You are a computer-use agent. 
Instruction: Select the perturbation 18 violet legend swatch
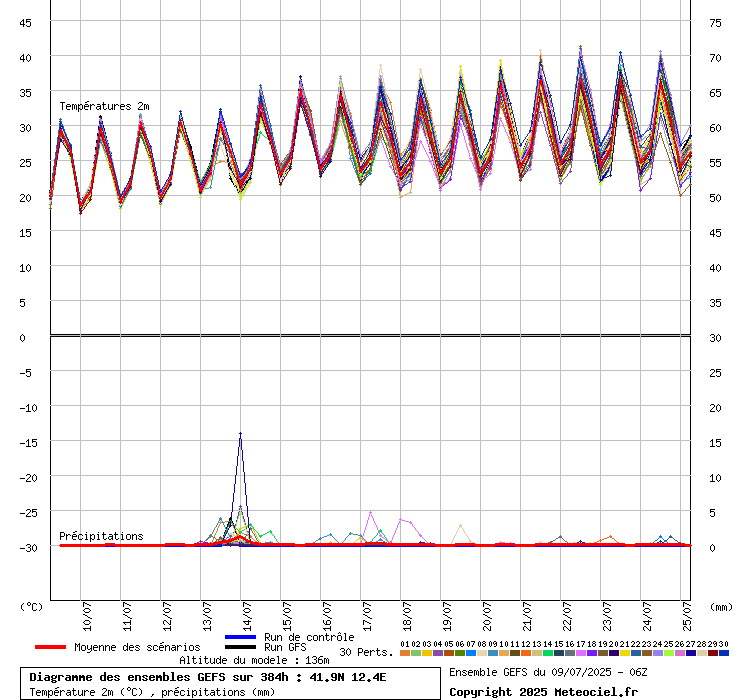(591, 653)
